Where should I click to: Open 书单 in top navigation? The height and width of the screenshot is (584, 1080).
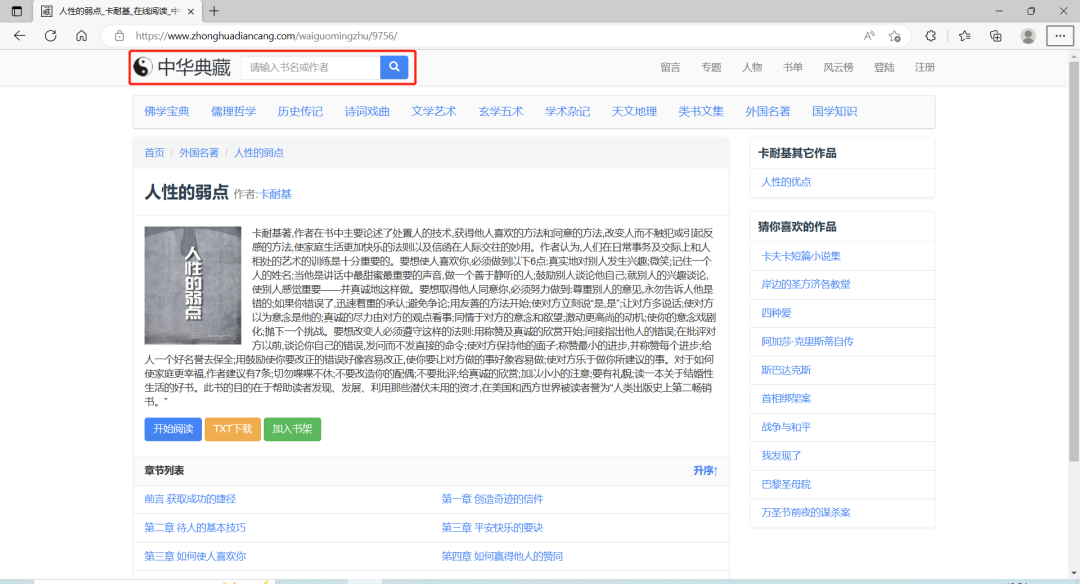tap(793, 67)
